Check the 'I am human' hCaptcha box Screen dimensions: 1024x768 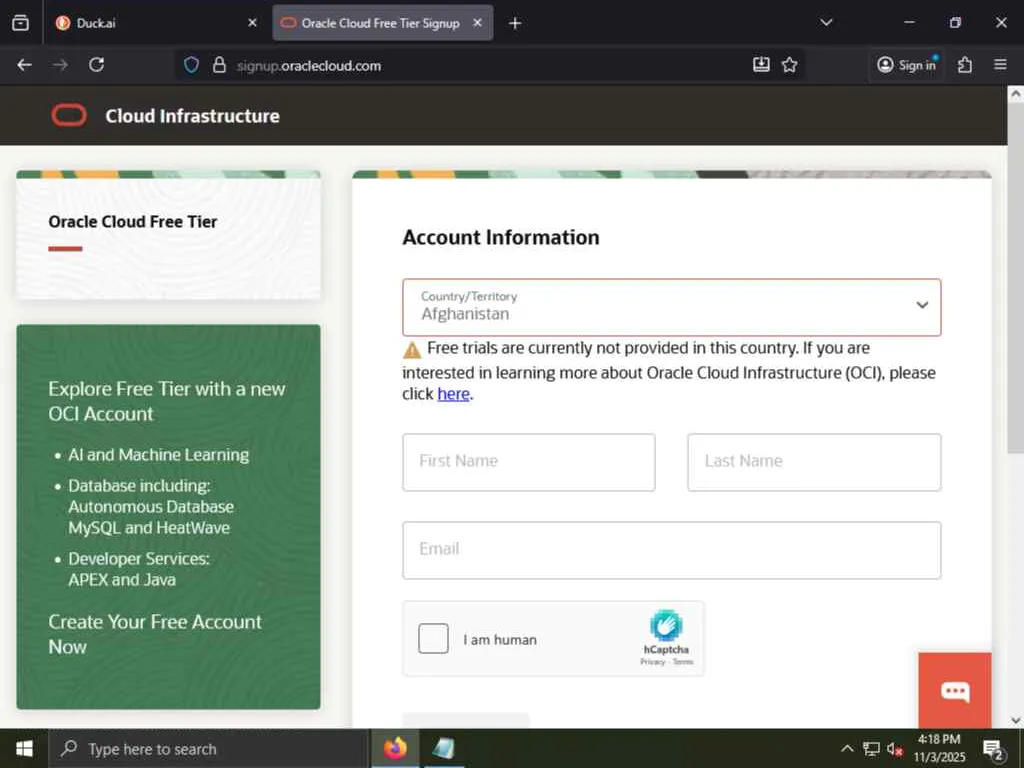(433, 638)
